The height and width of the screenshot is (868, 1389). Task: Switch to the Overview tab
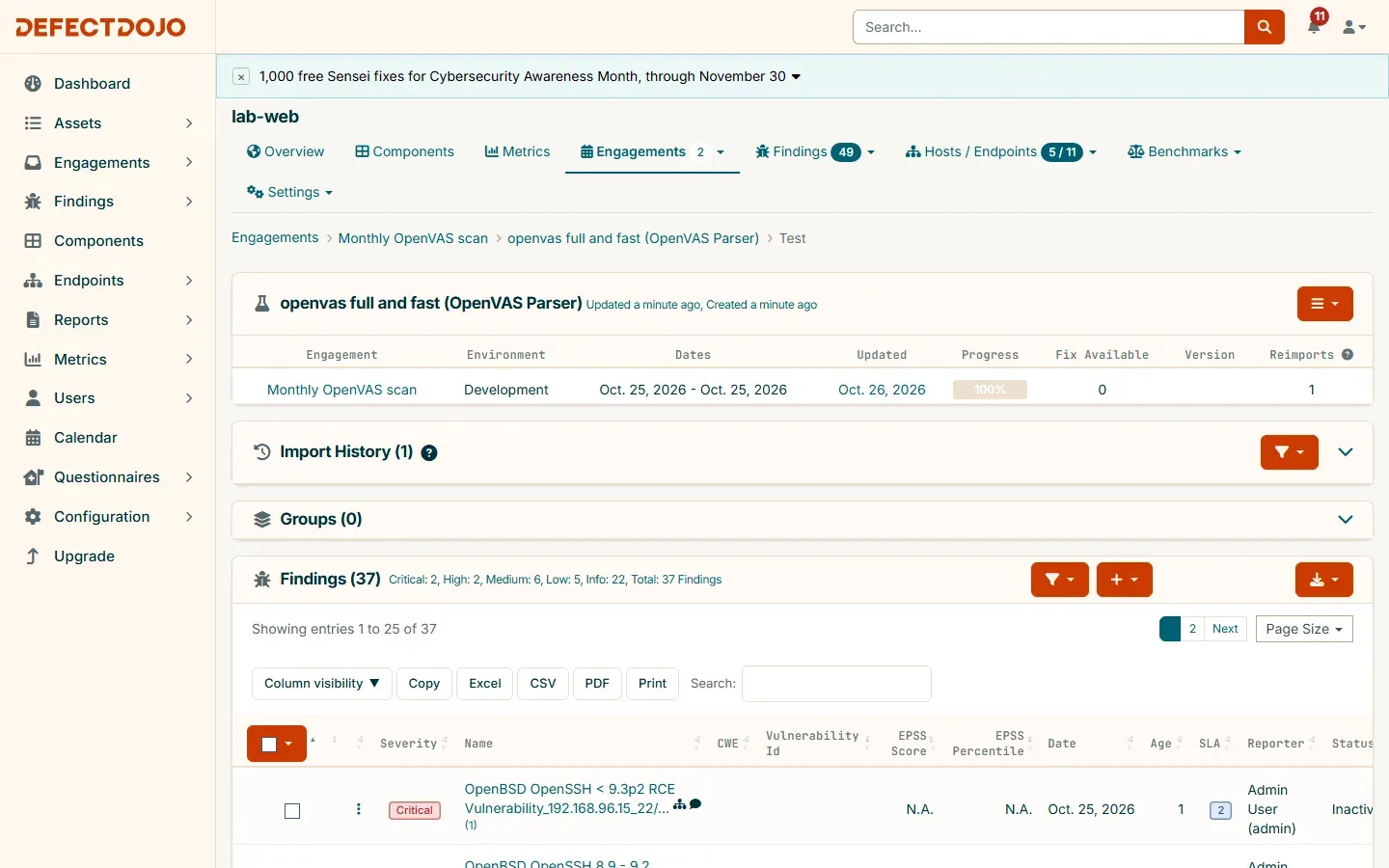click(x=286, y=151)
